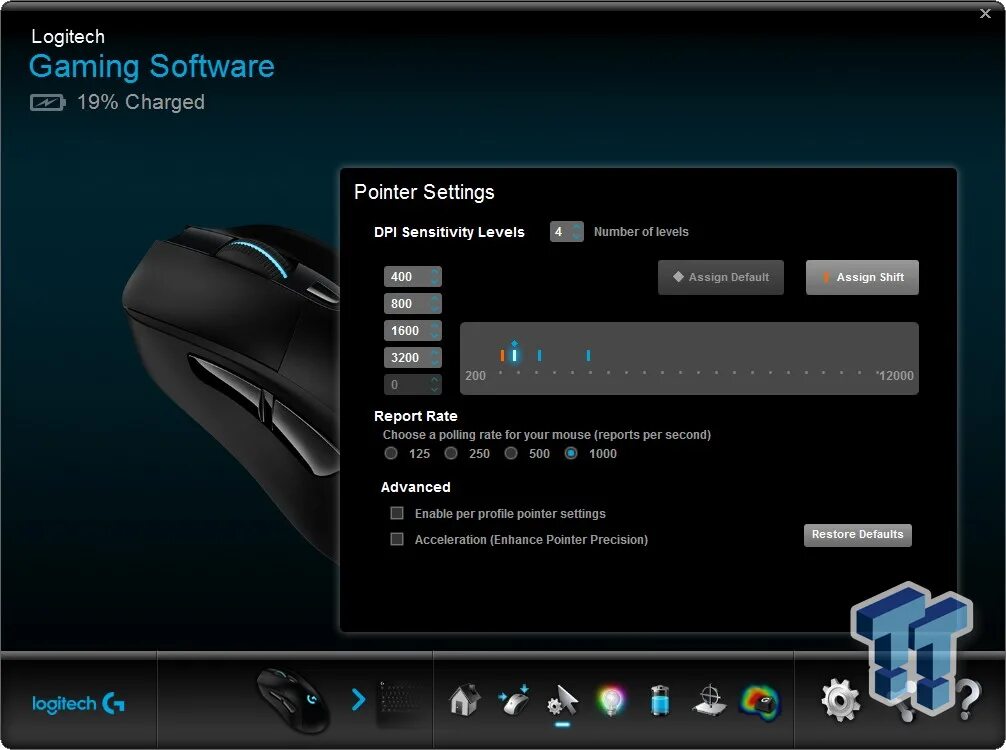Click the battery charge icon
This screenshot has width=1006, height=750.
47,102
